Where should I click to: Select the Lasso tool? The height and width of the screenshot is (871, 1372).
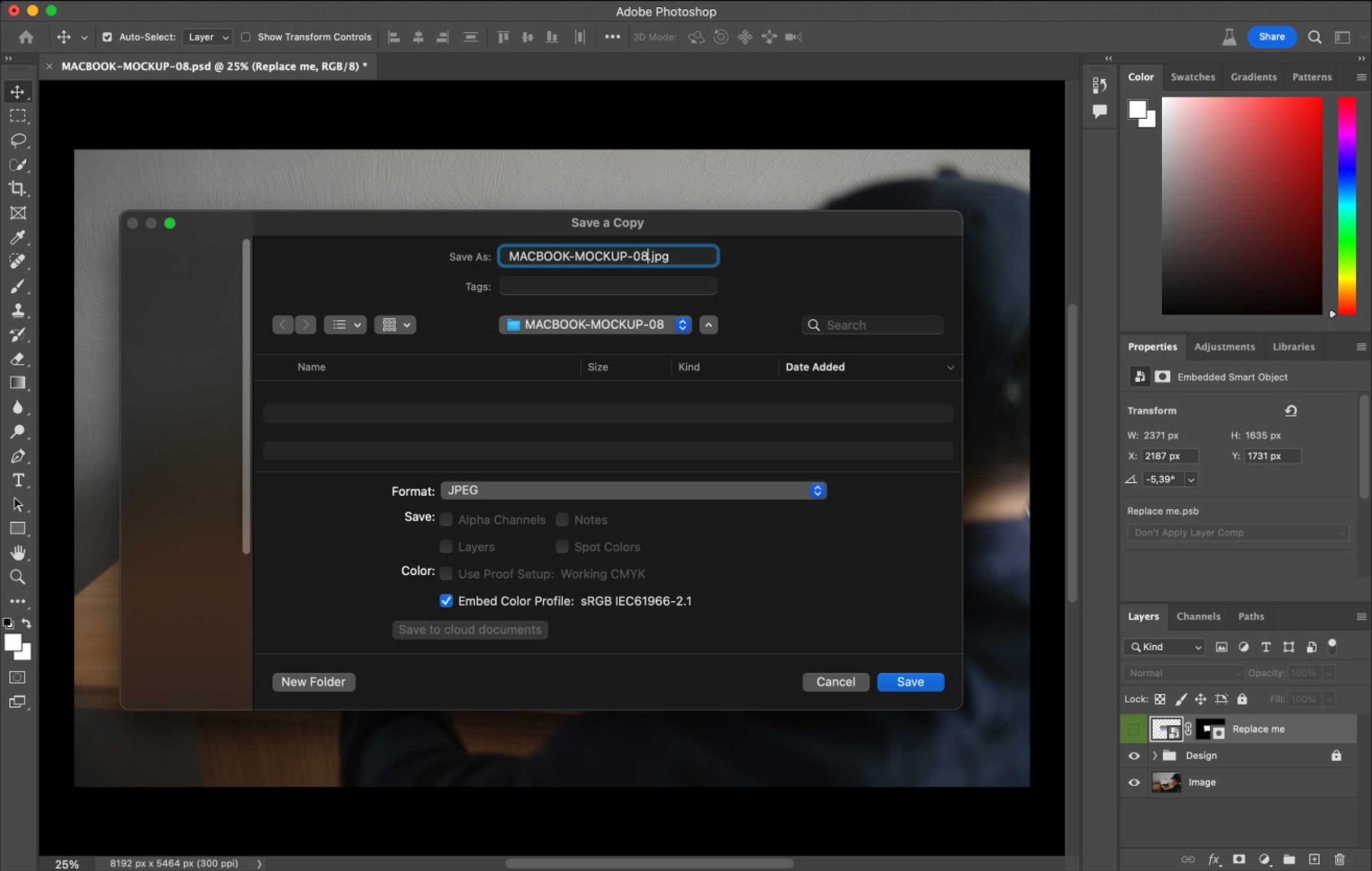tap(18, 141)
